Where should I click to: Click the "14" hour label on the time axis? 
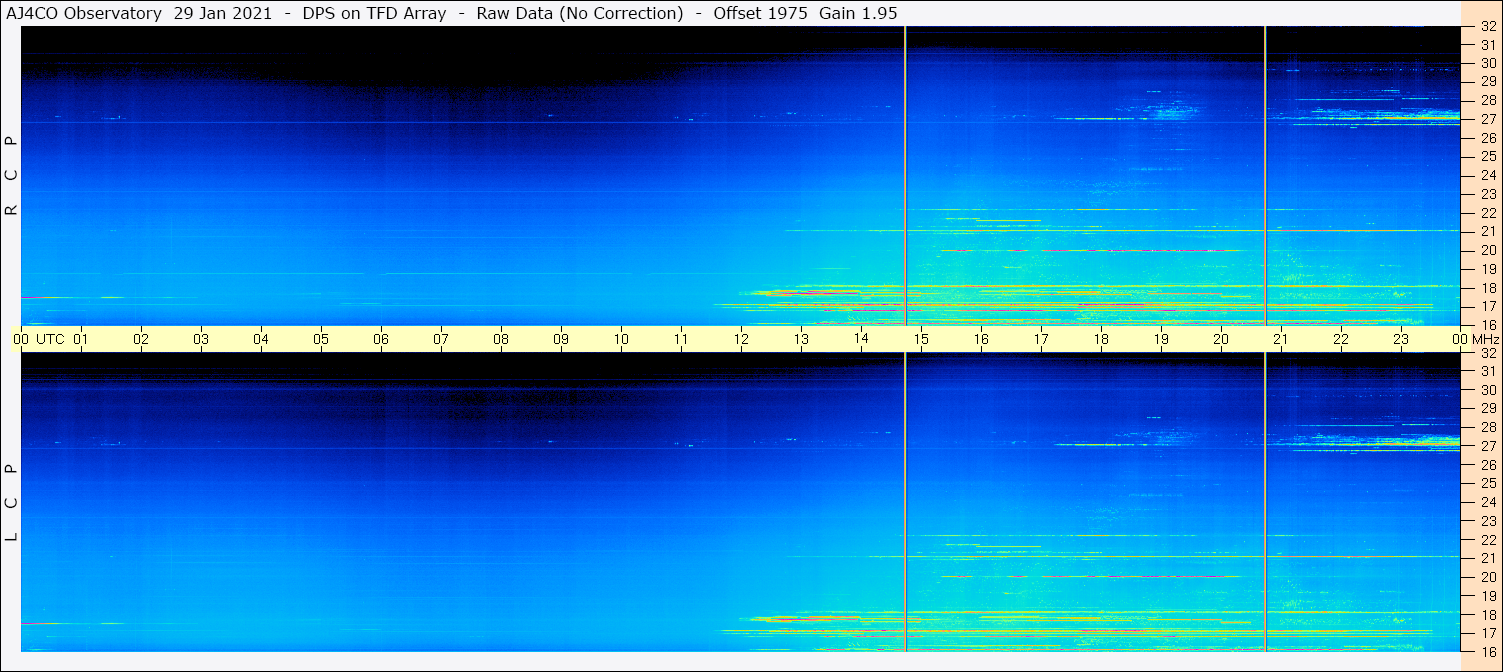pos(861,338)
